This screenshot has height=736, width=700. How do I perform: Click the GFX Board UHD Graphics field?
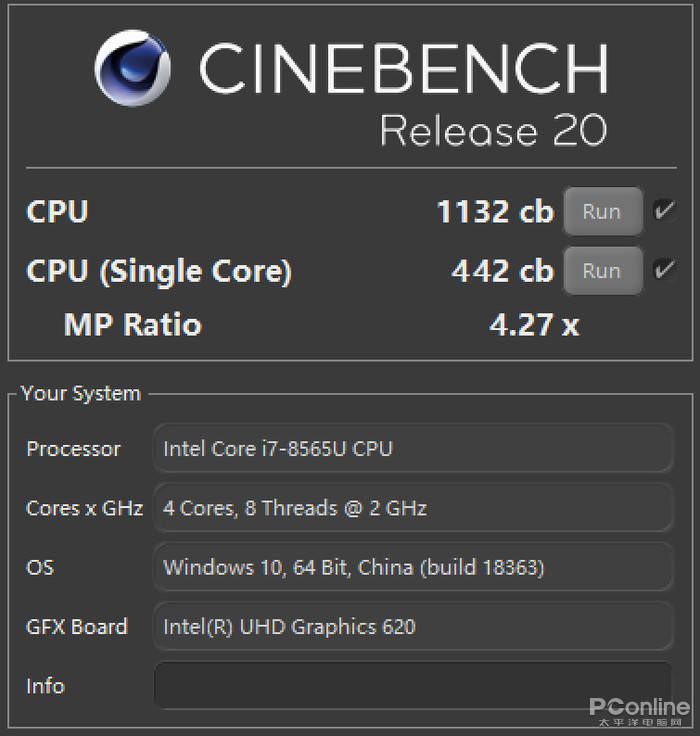pos(413,627)
